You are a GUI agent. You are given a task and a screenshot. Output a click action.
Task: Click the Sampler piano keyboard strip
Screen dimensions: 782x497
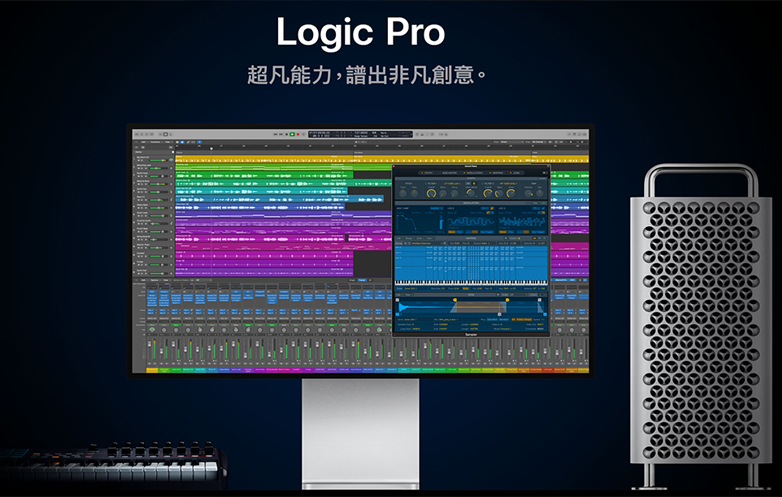[x=471, y=283]
